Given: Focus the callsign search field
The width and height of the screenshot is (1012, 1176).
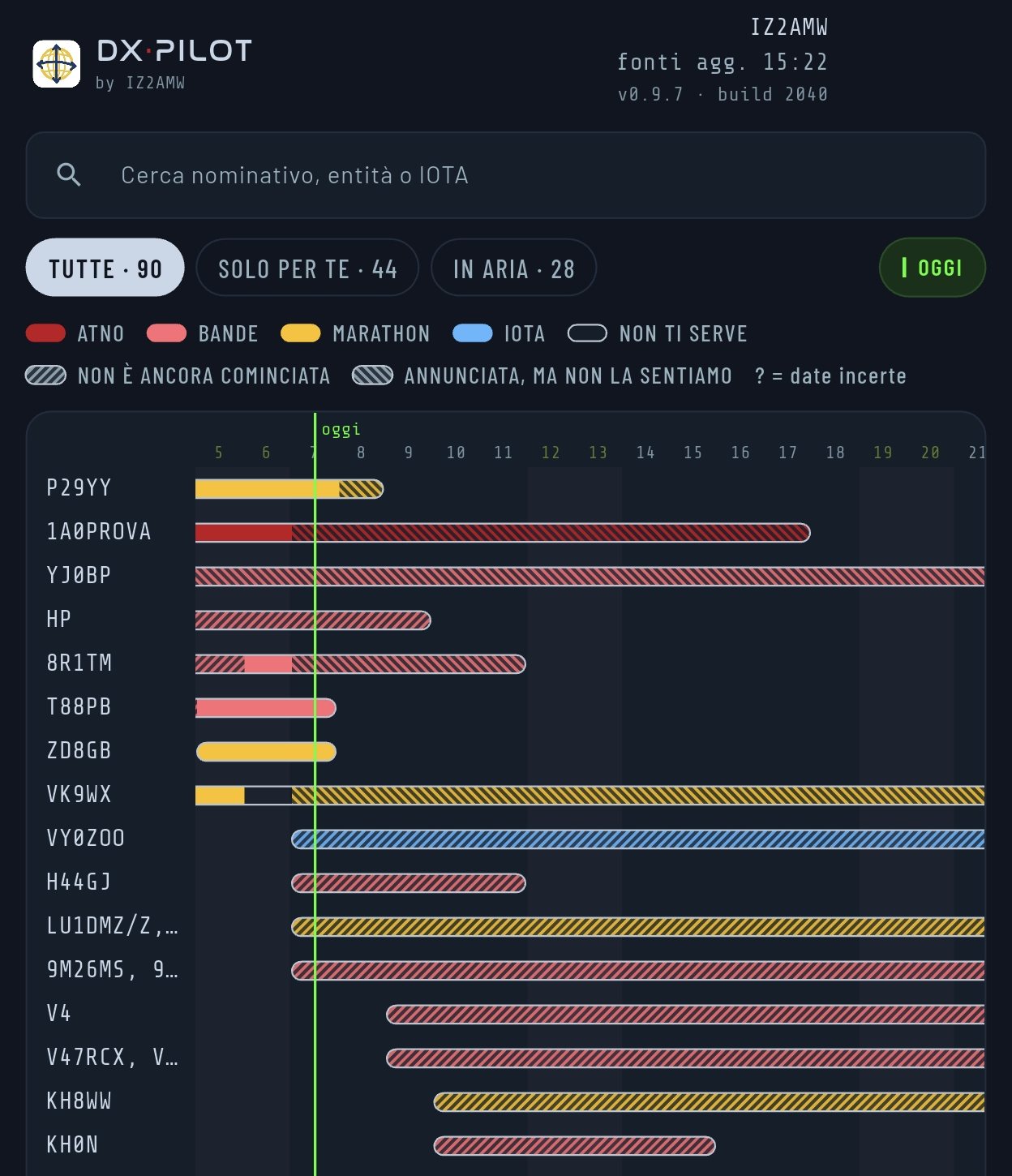Looking at the screenshot, I should pyautogui.click(x=506, y=175).
